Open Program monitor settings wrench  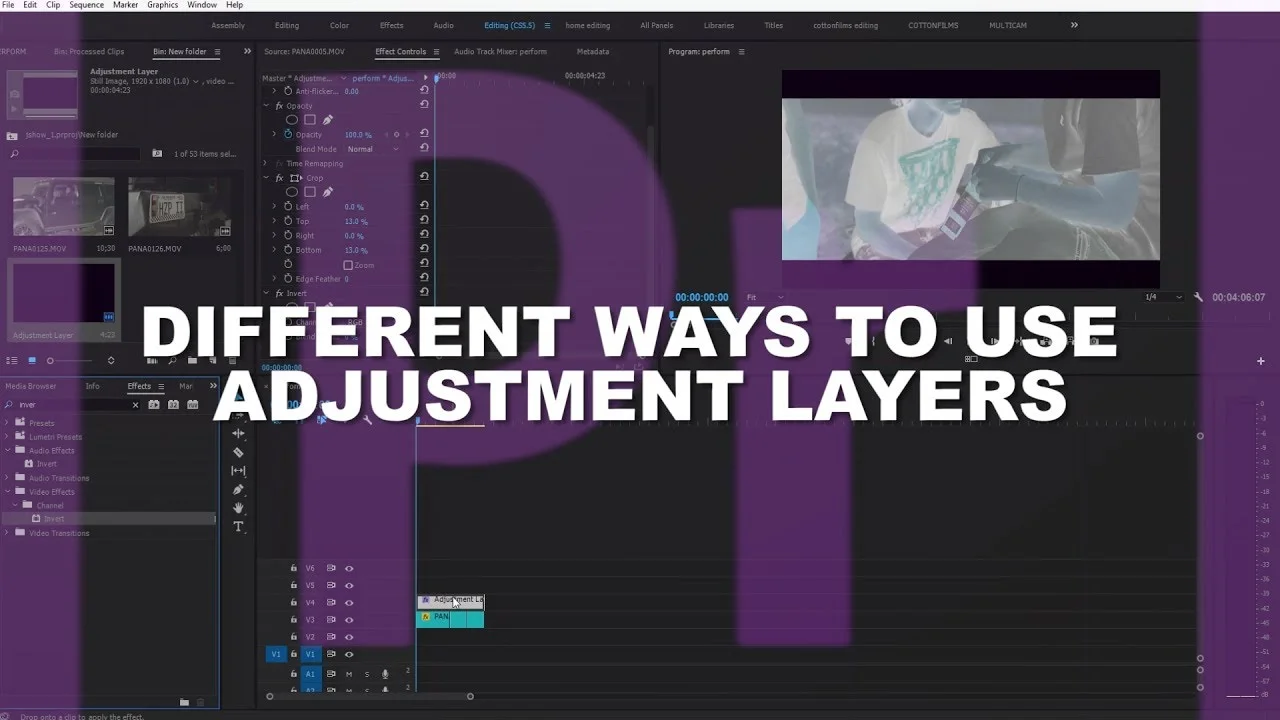point(1199,297)
